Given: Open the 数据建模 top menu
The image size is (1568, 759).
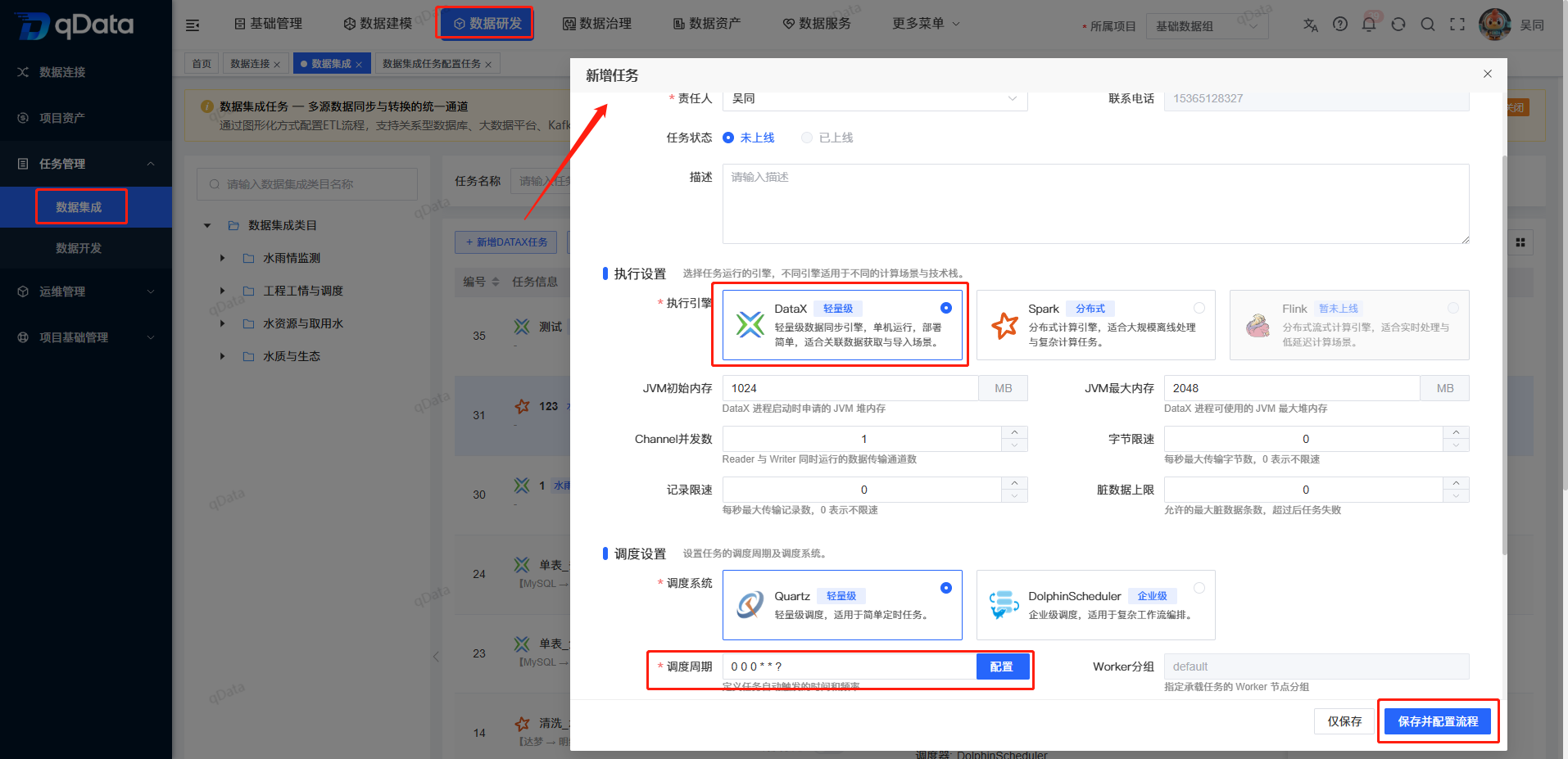Looking at the screenshot, I should coord(378,24).
